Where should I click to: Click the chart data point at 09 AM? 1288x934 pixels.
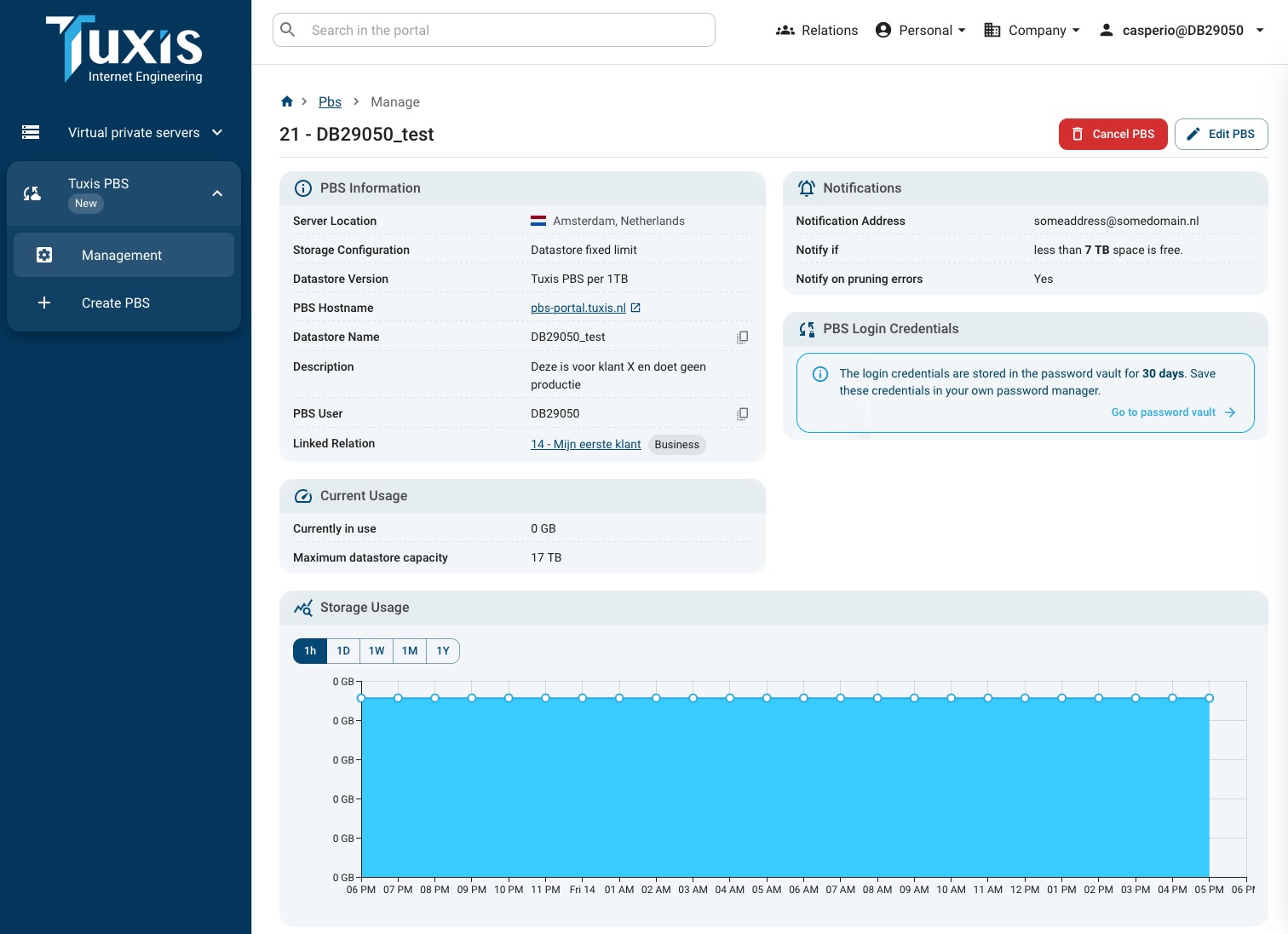pos(914,698)
